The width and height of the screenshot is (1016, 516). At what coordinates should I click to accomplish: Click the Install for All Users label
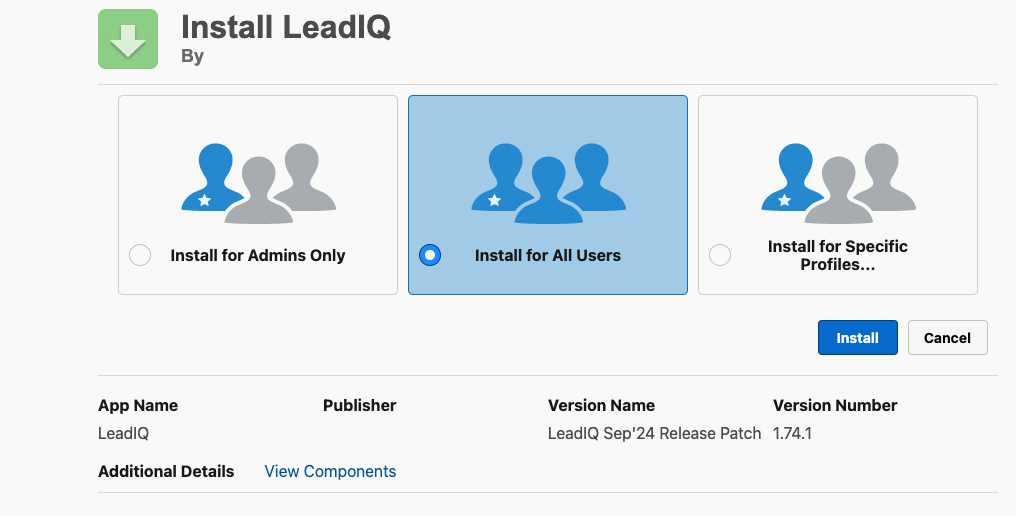548,255
